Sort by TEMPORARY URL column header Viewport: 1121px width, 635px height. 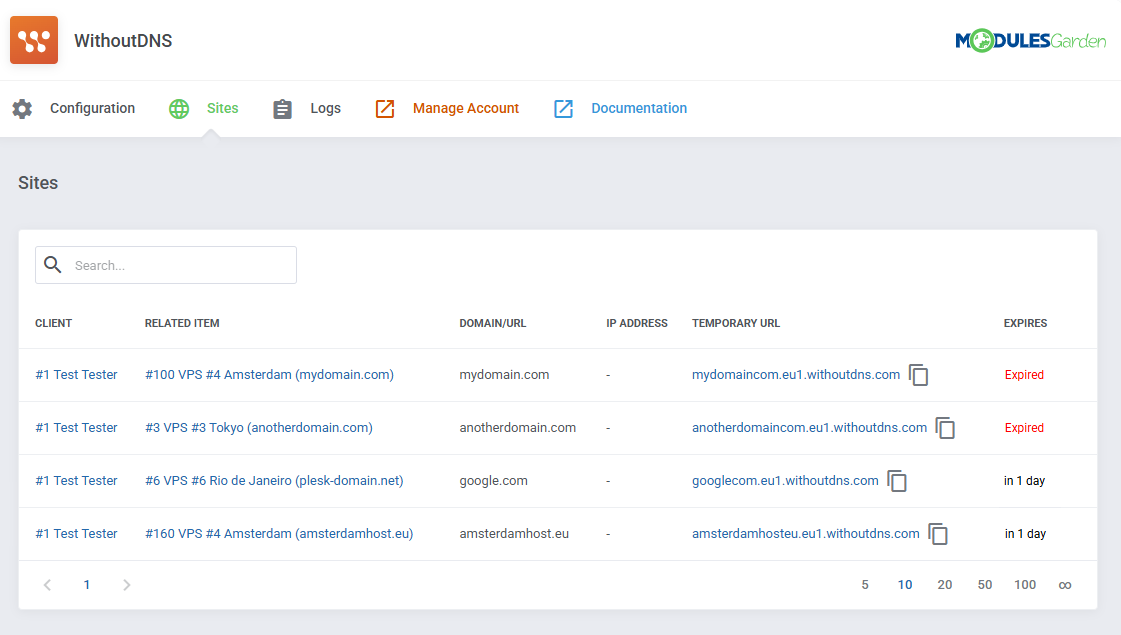coord(736,323)
